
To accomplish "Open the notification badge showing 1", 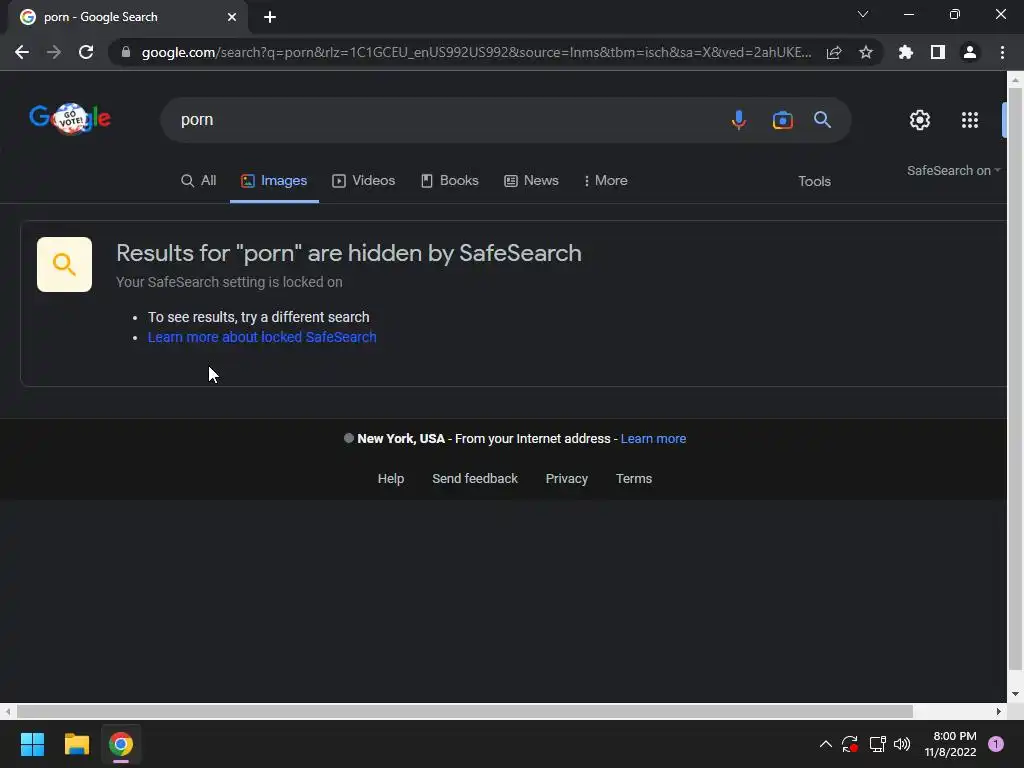I will click(x=996, y=744).
